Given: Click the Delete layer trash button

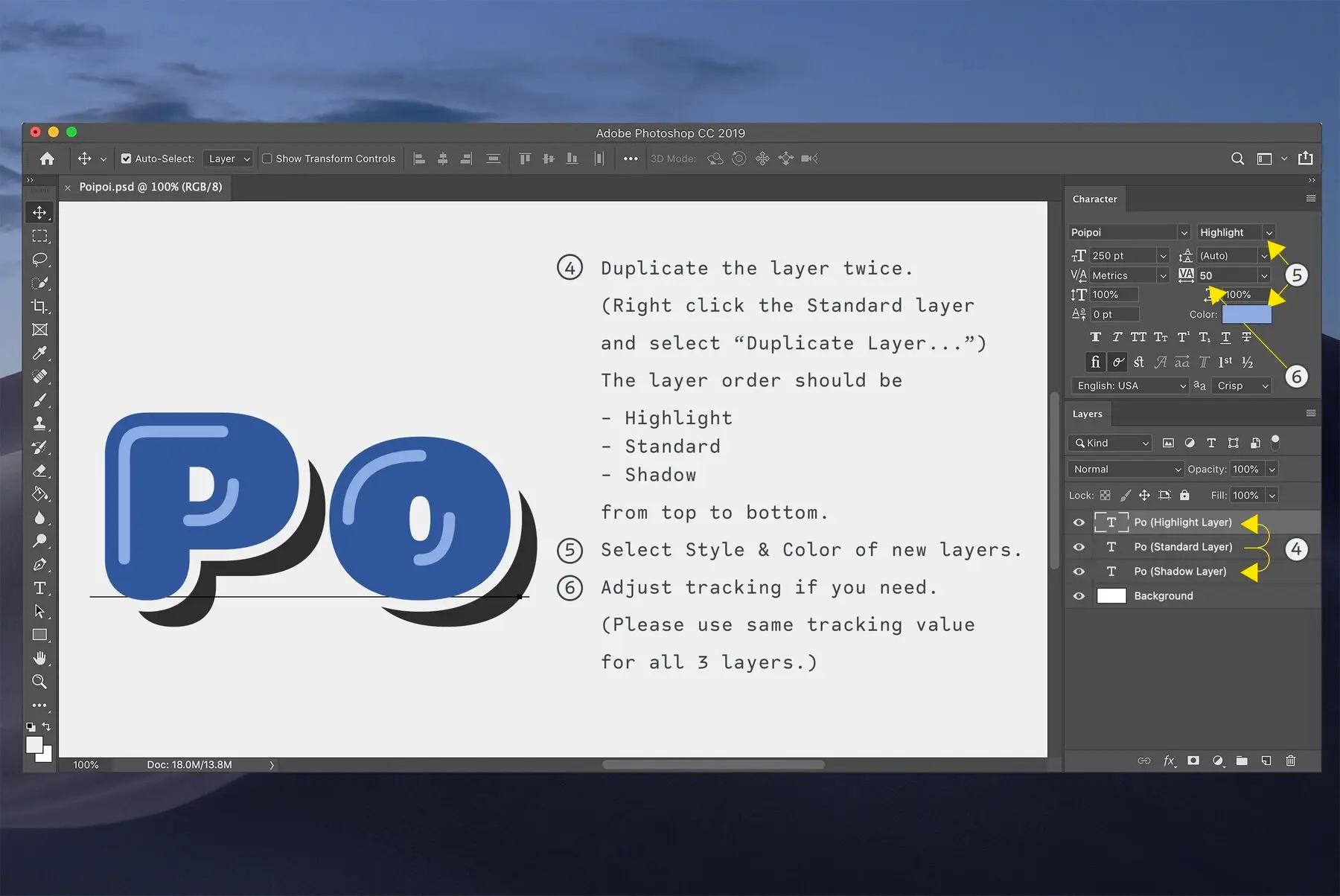Looking at the screenshot, I should click(x=1291, y=761).
